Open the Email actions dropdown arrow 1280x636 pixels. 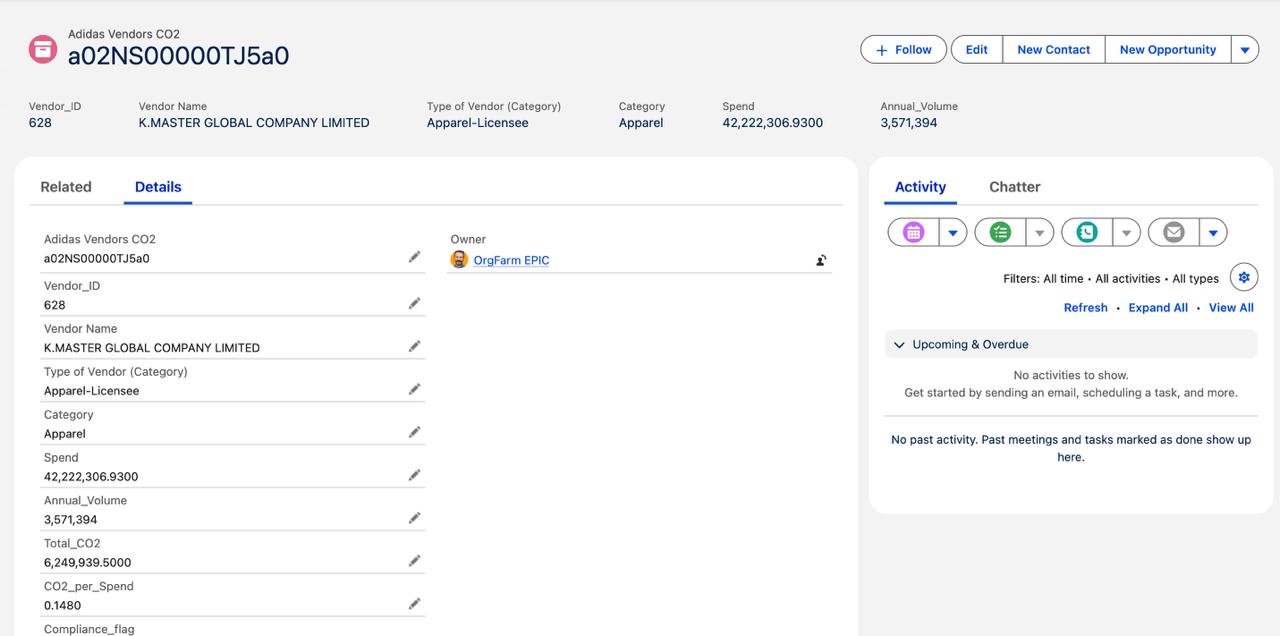click(1213, 233)
